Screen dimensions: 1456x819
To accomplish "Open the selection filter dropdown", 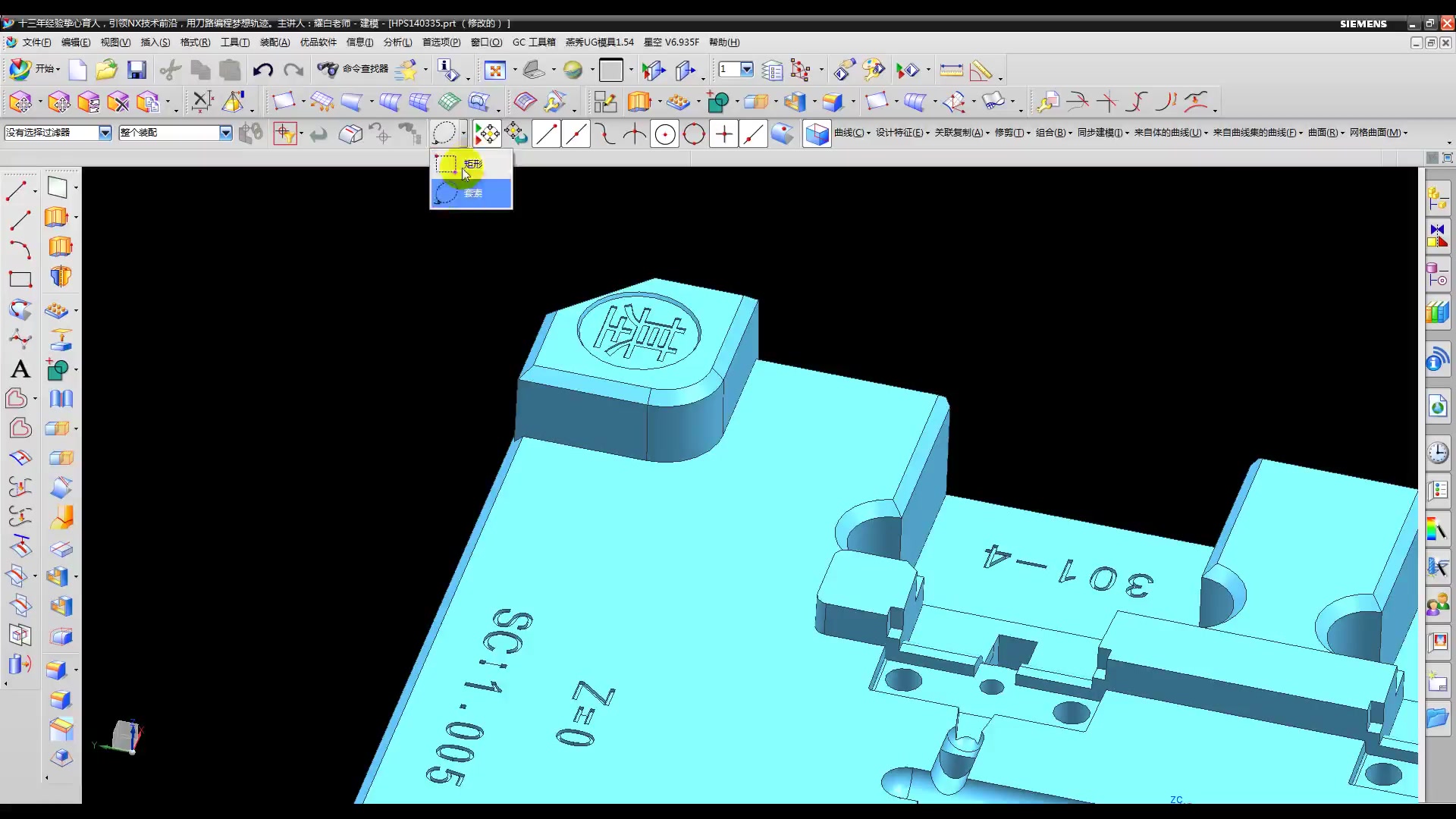I will click(105, 133).
